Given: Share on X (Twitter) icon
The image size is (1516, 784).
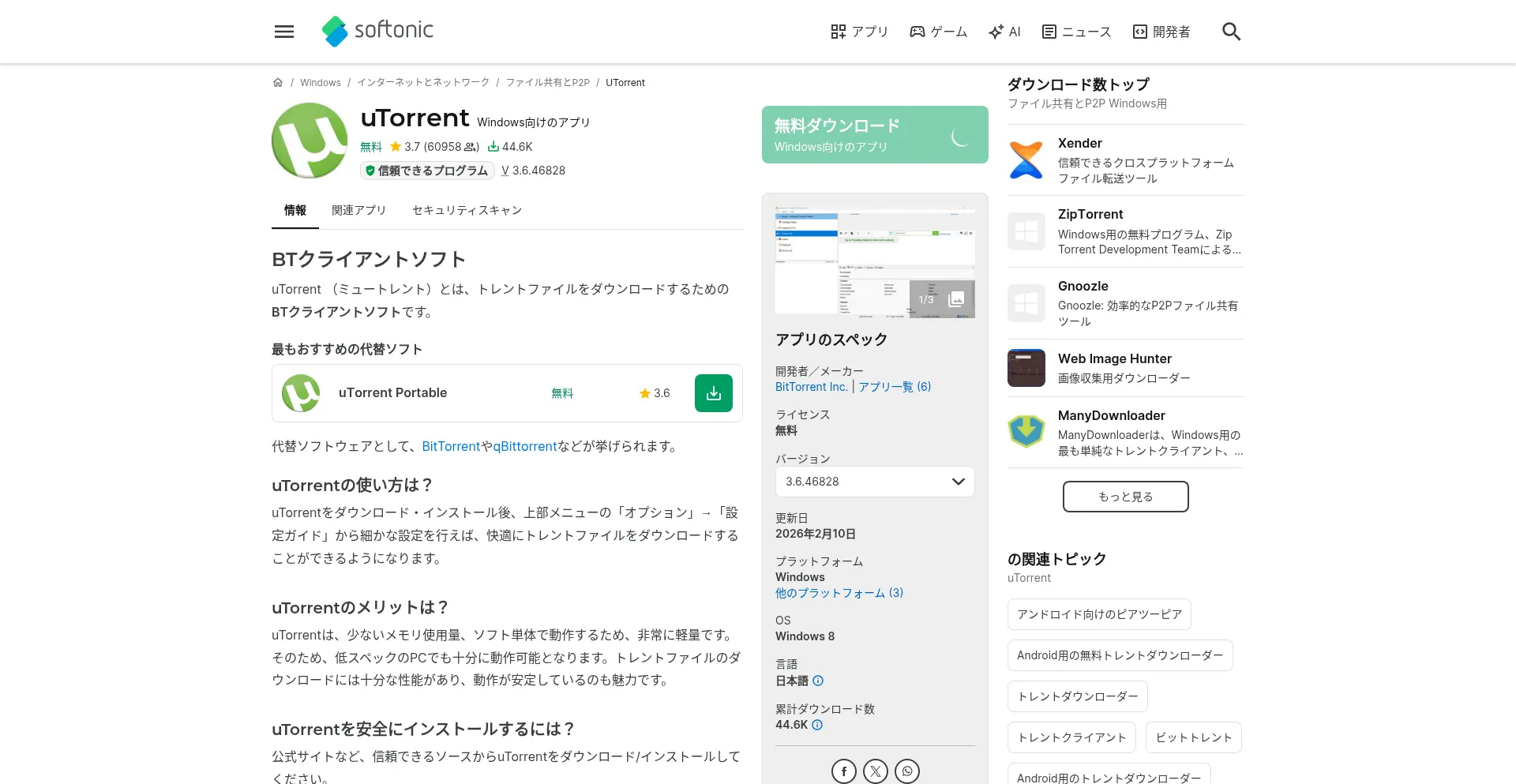Looking at the screenshot, I should [876, 771].
